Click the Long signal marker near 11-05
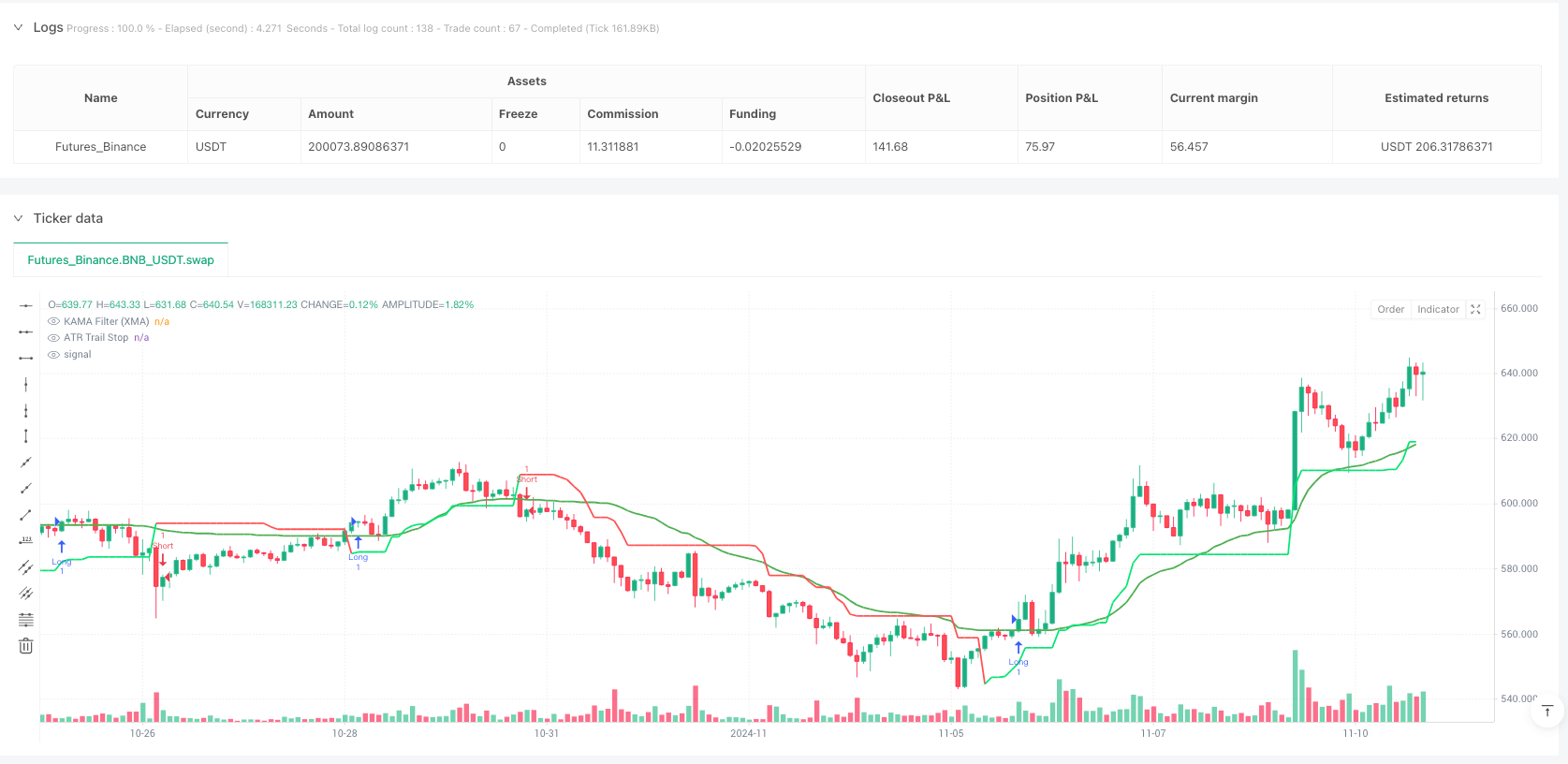The width and height of the screenshot is (1568, 764). tap(1018, 650)
